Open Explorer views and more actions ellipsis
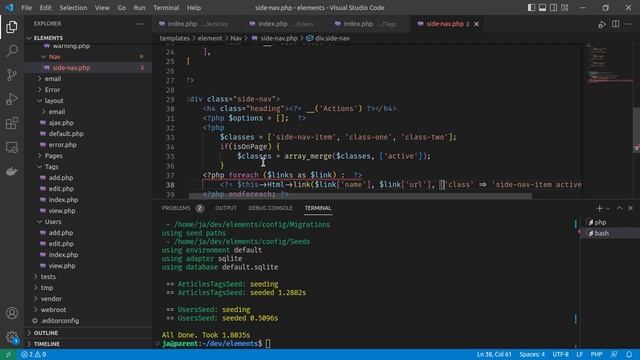Screen dimensions: 640x360 (140, 24)
